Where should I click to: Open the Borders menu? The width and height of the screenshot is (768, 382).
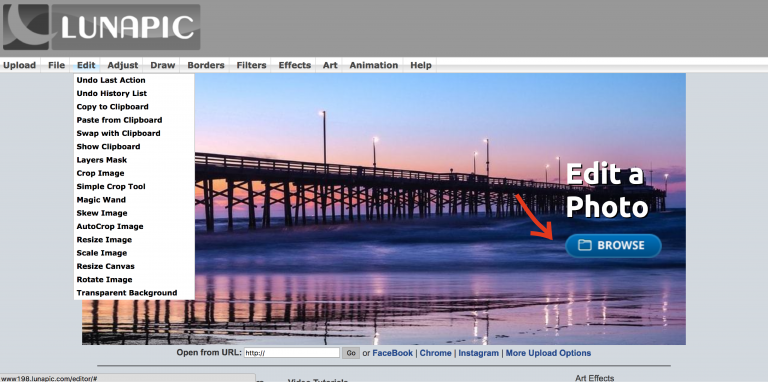(x=206, y=65)
